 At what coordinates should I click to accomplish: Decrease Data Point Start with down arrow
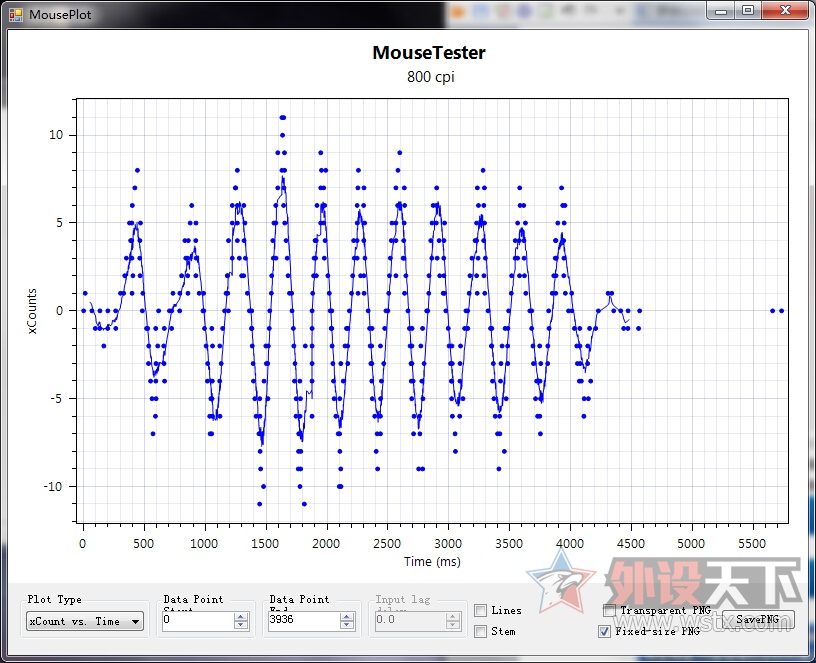(x=241, y=625)
